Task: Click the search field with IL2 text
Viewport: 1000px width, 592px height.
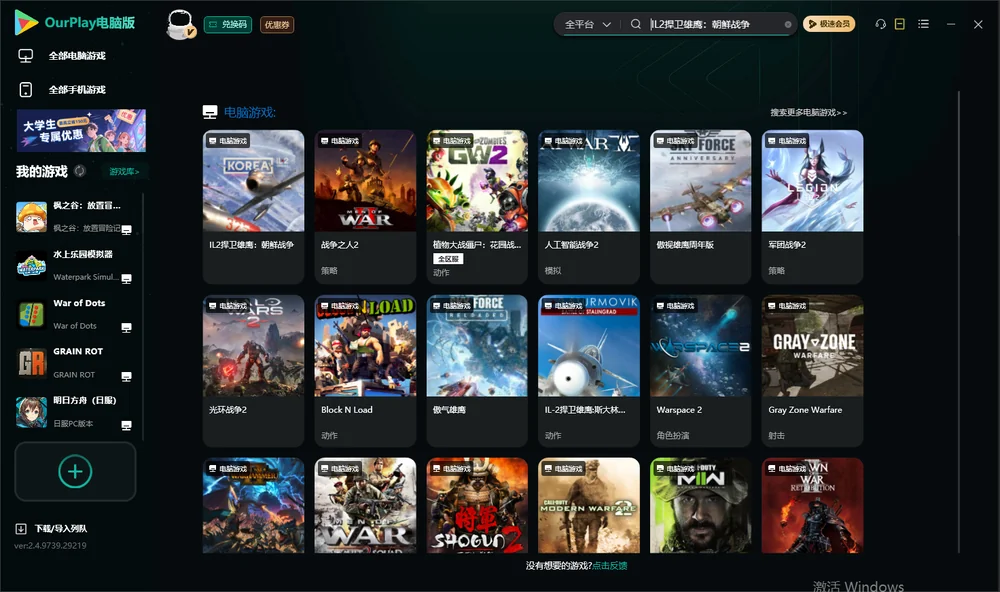Action: 716,24
